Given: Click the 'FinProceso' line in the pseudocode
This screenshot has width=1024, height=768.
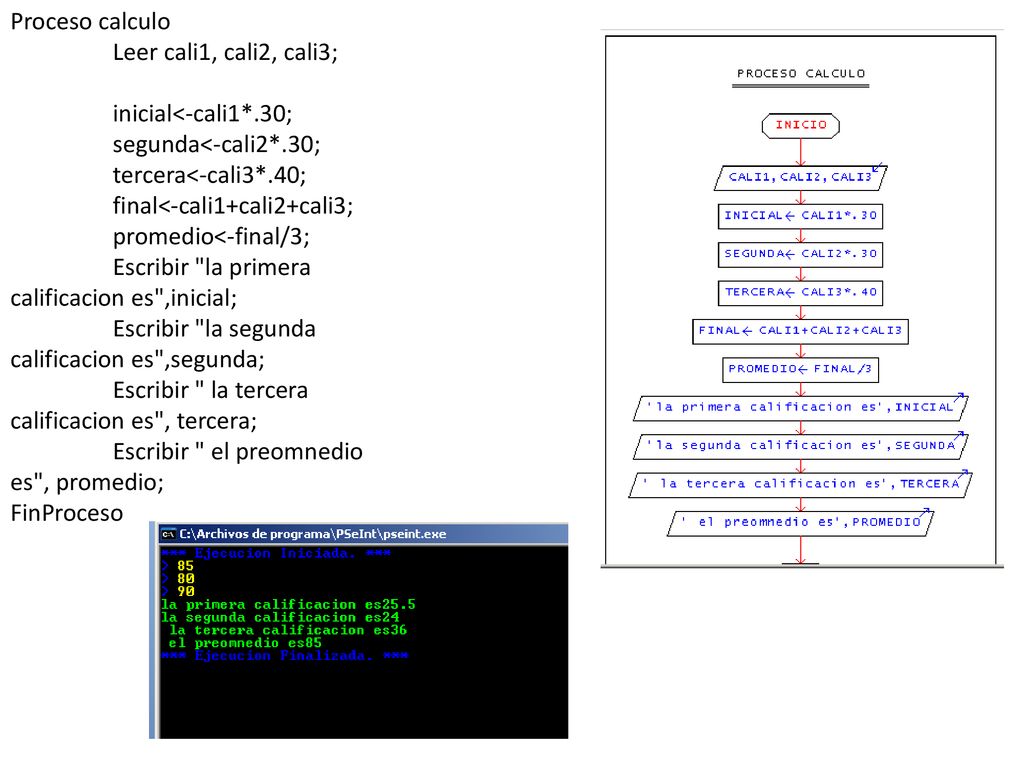Looking at the screenshot, I should pyautogui.click(x=67, y=513).
